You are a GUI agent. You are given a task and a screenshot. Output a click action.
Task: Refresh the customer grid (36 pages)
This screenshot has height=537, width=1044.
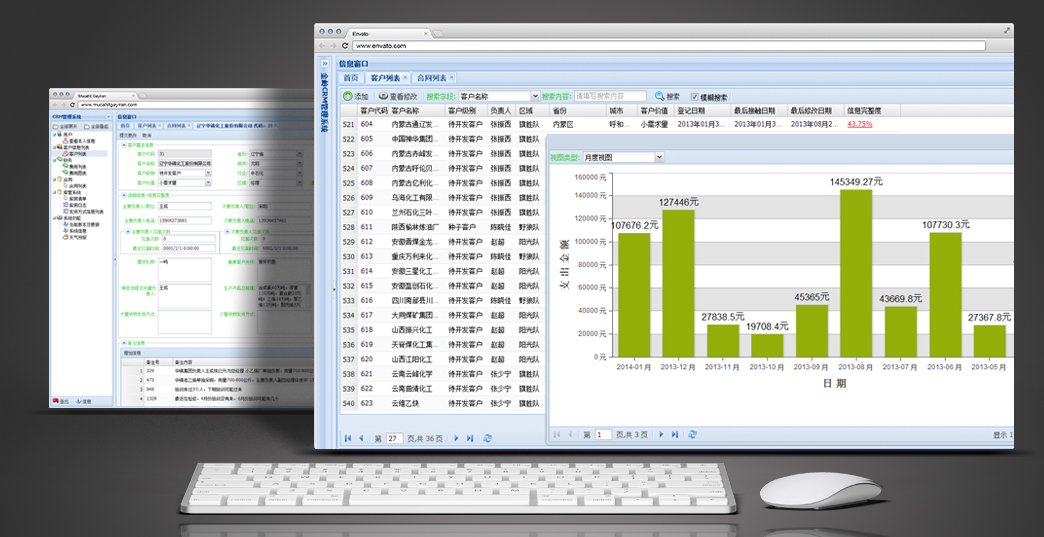point(487,438)
